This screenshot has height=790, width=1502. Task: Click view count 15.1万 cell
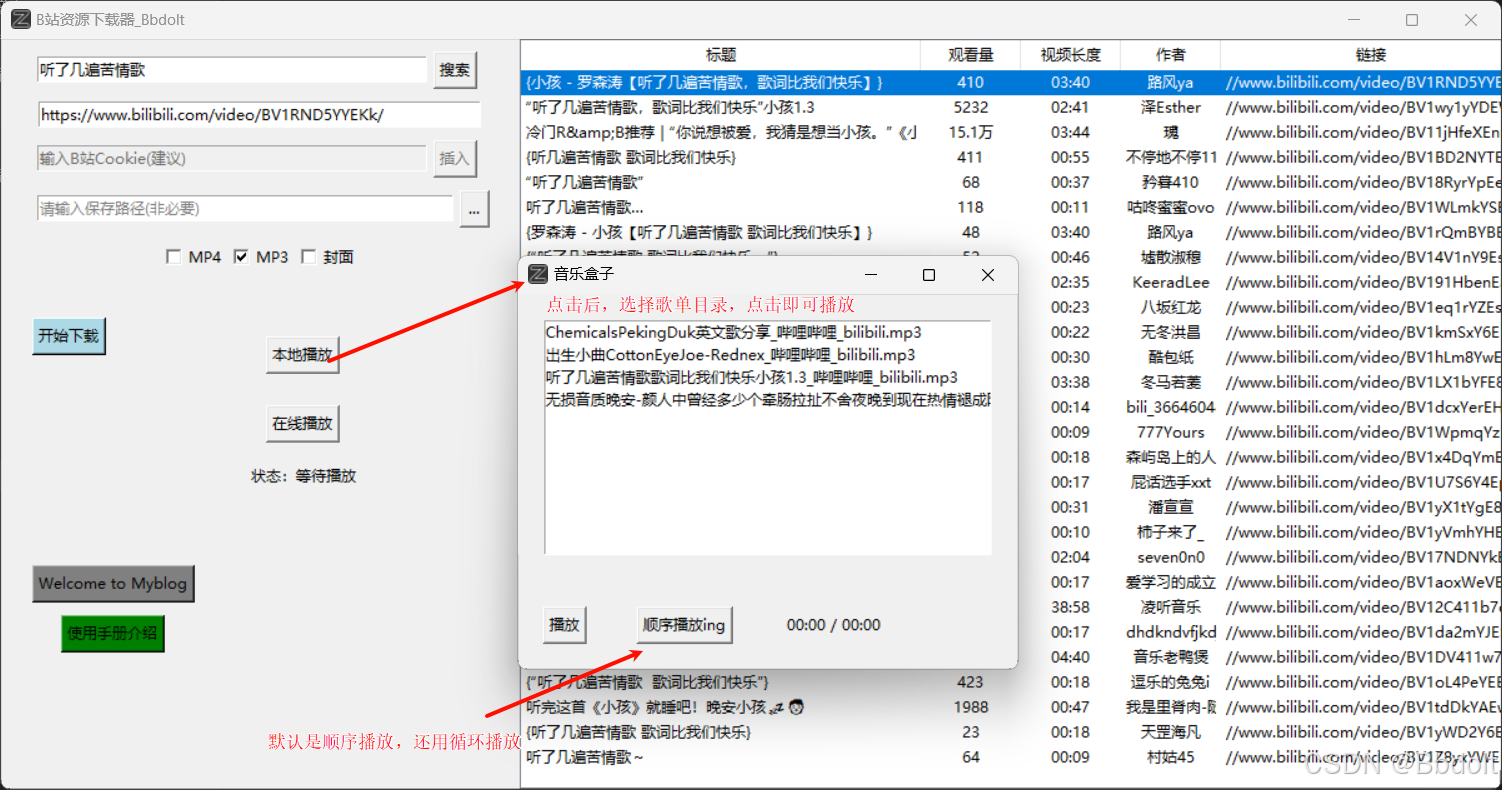970,132
